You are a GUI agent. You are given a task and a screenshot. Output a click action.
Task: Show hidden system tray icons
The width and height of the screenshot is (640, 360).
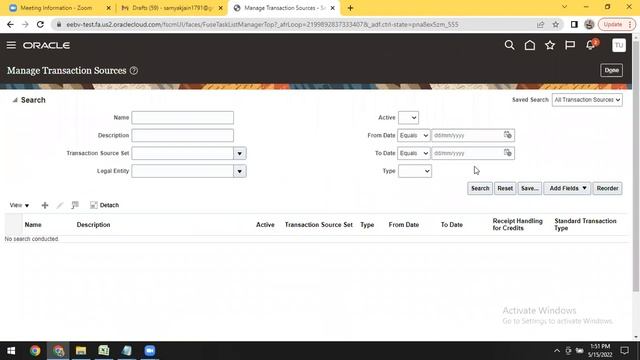pyautogui.click(x=557, y=351)
